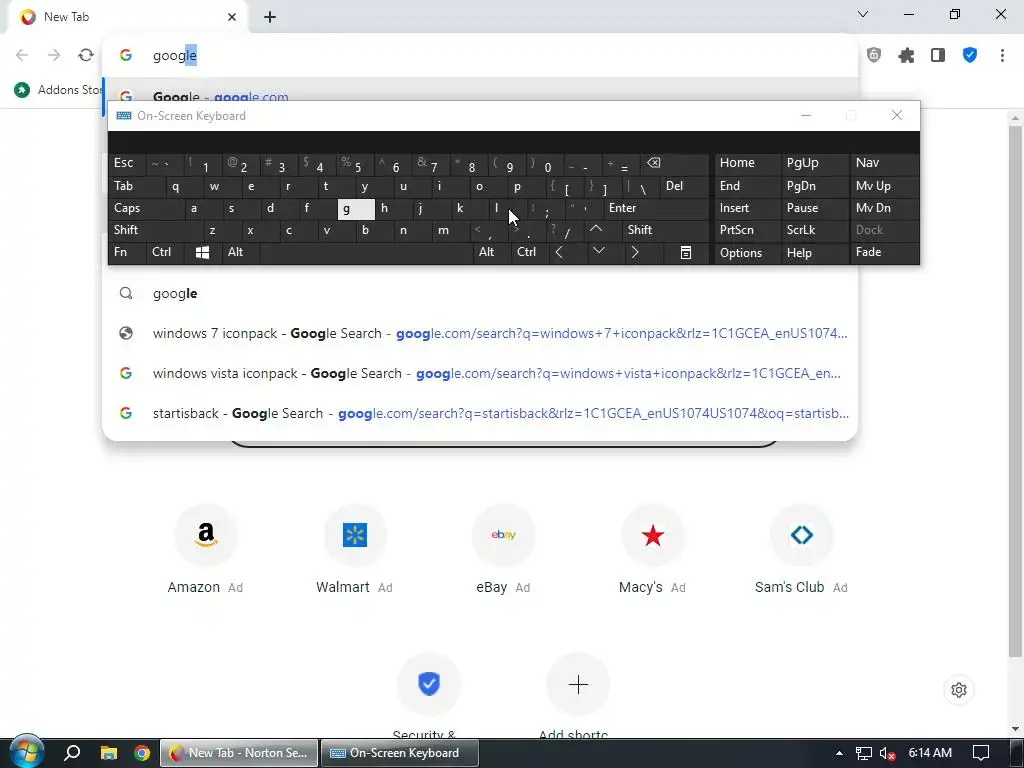Open the side panel icon
Screen dimensions: 1024x768
(938, 56)
